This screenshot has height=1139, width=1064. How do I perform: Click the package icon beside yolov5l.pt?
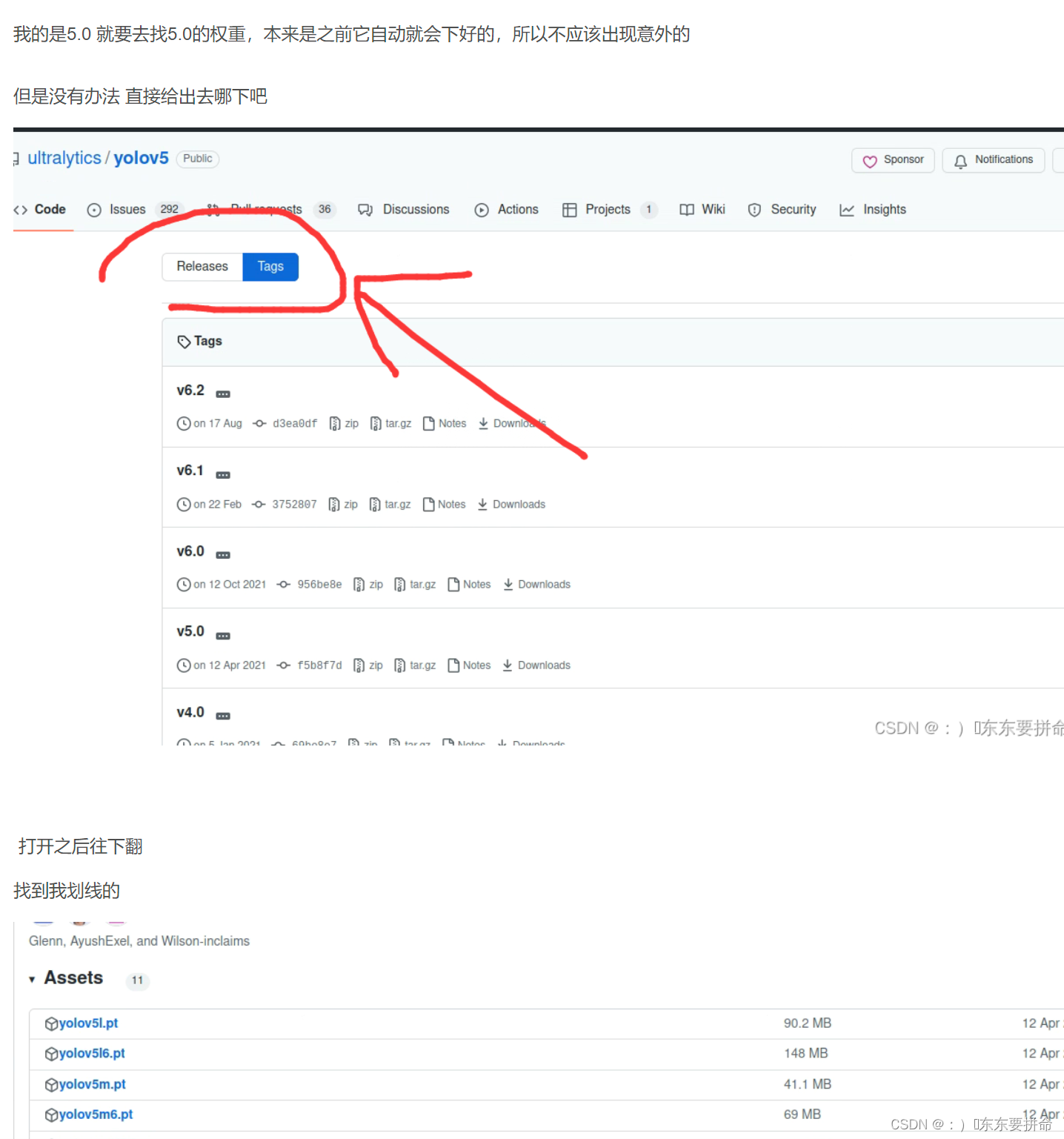(x=51, y=1024)
